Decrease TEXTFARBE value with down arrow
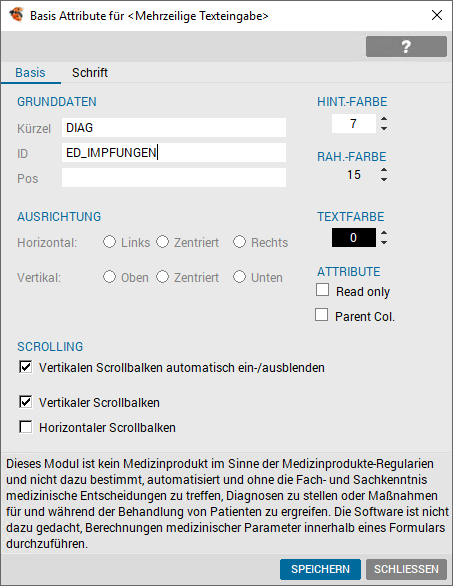Screen dimensions: 453x586 coord(384,243)
